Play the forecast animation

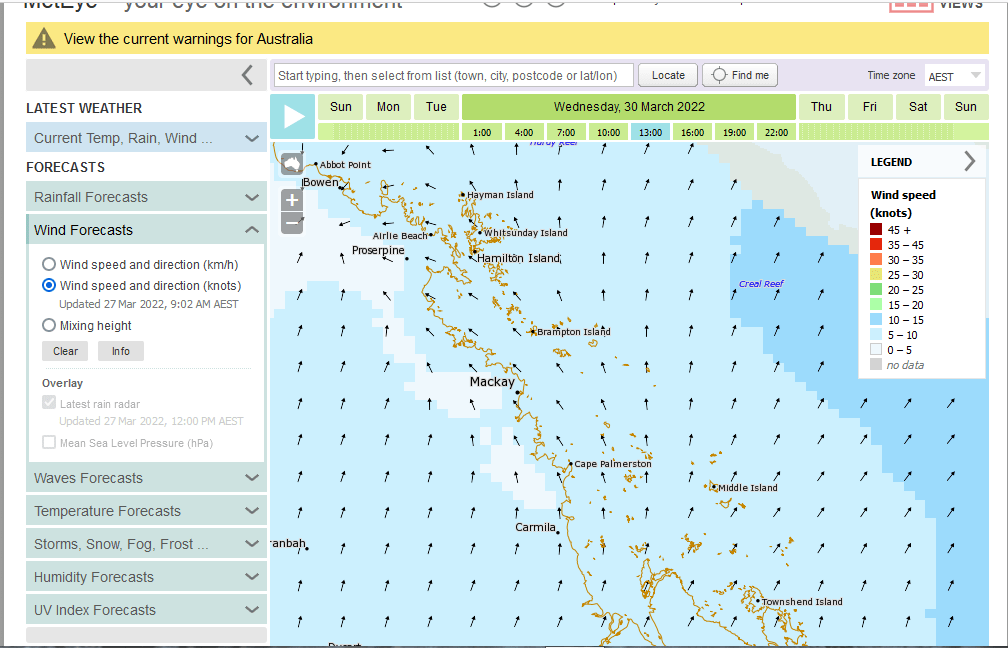[x=293, y=117]
